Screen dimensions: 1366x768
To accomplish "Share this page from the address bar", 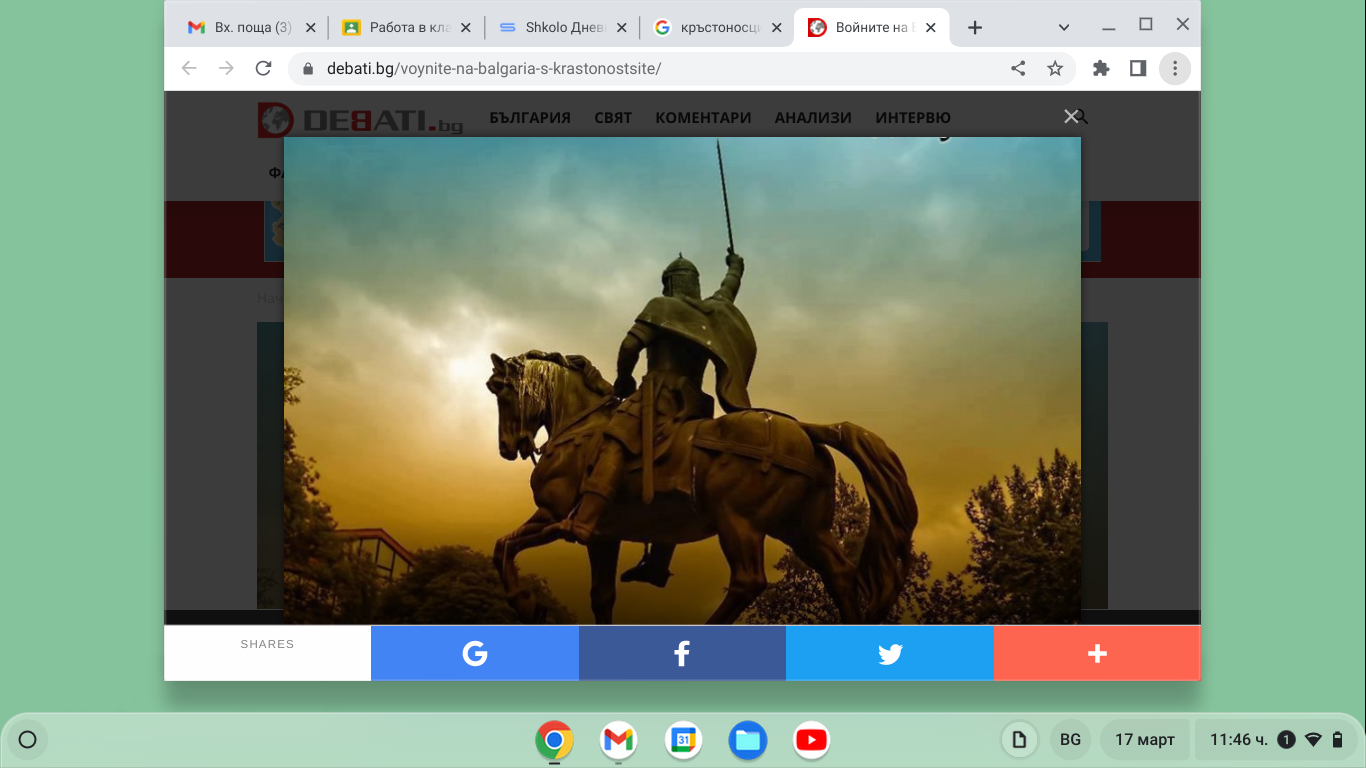I will [1018, 68].
